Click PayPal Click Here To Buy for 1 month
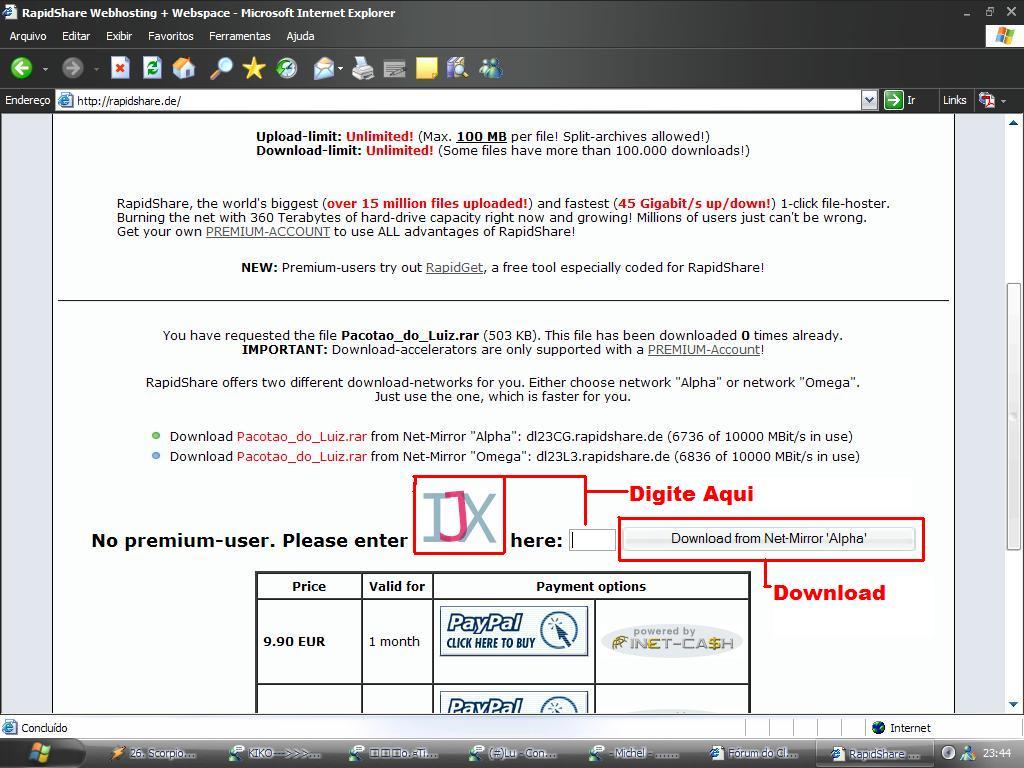Viewport: 1024px width, 768px height. tap(514, 631)
